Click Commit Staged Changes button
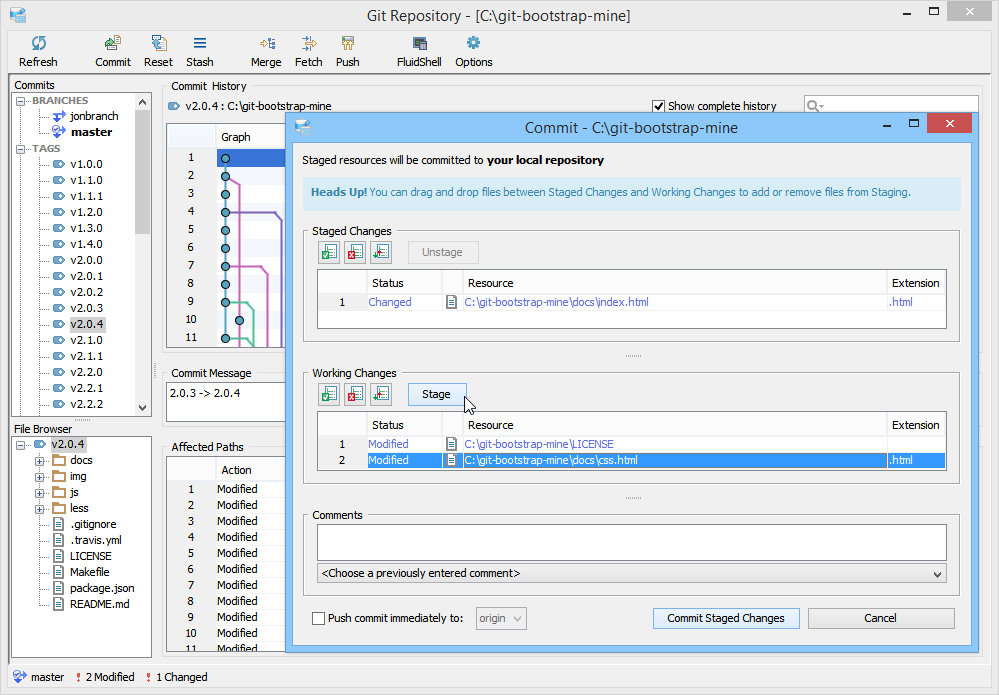Screen dimensions: 999x695 [726, 618]
